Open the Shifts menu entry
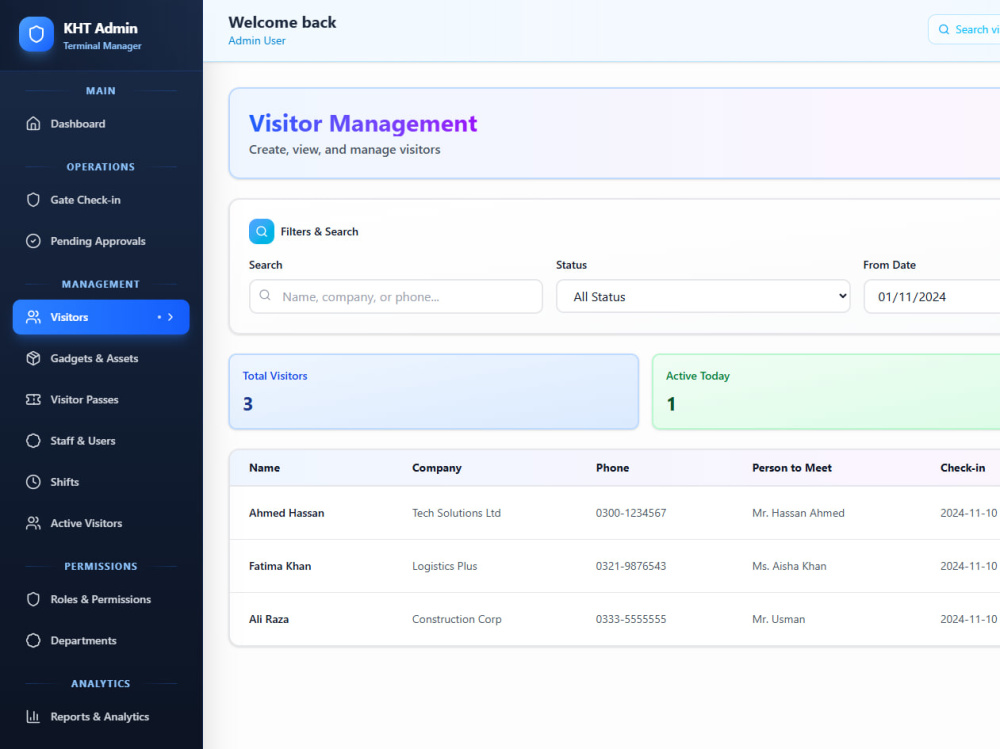 click(101, 482)
